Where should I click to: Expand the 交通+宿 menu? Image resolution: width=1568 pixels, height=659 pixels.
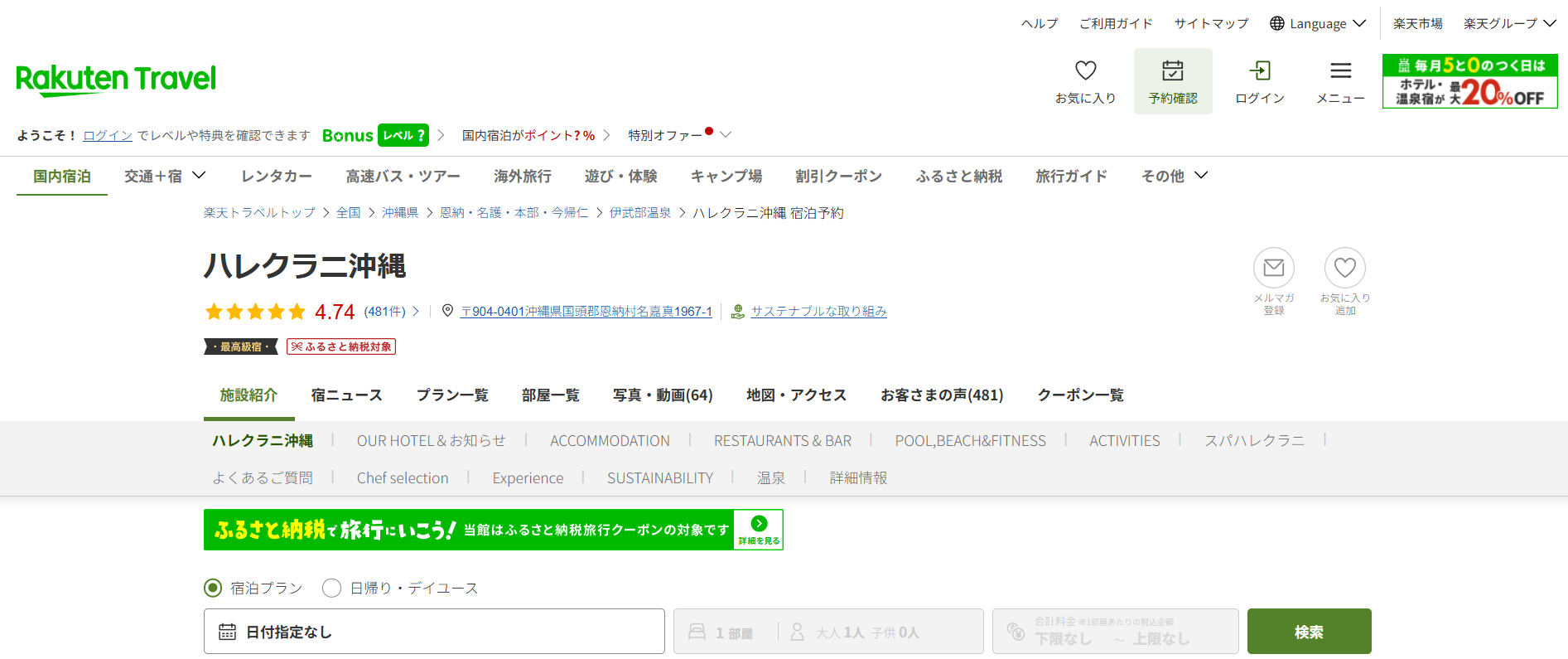(164, 176)
